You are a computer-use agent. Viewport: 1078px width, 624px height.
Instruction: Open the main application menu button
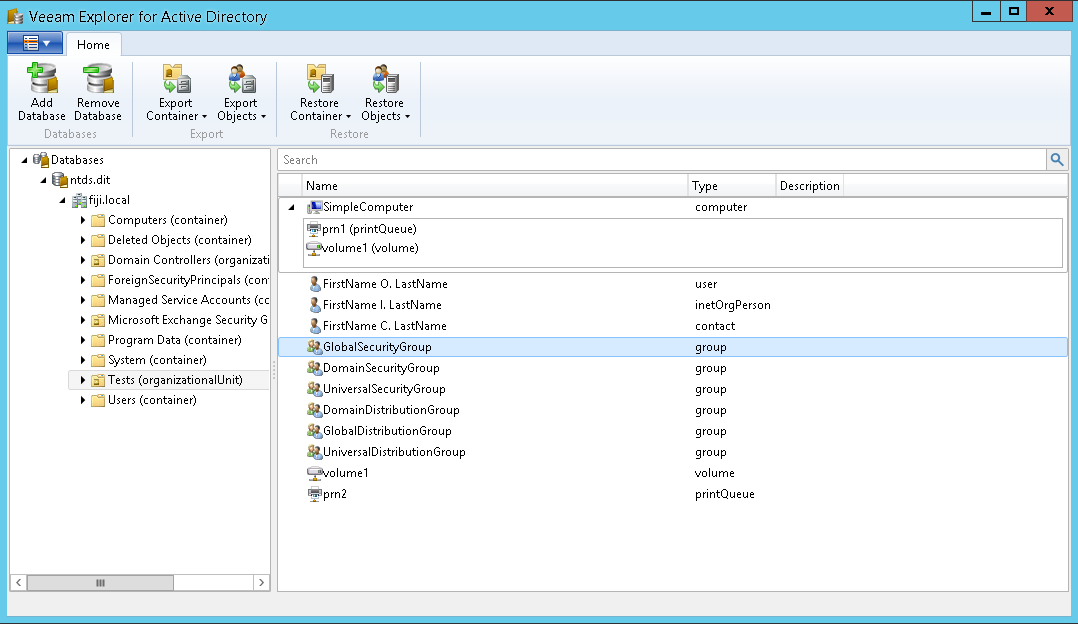tap(33, 44)
